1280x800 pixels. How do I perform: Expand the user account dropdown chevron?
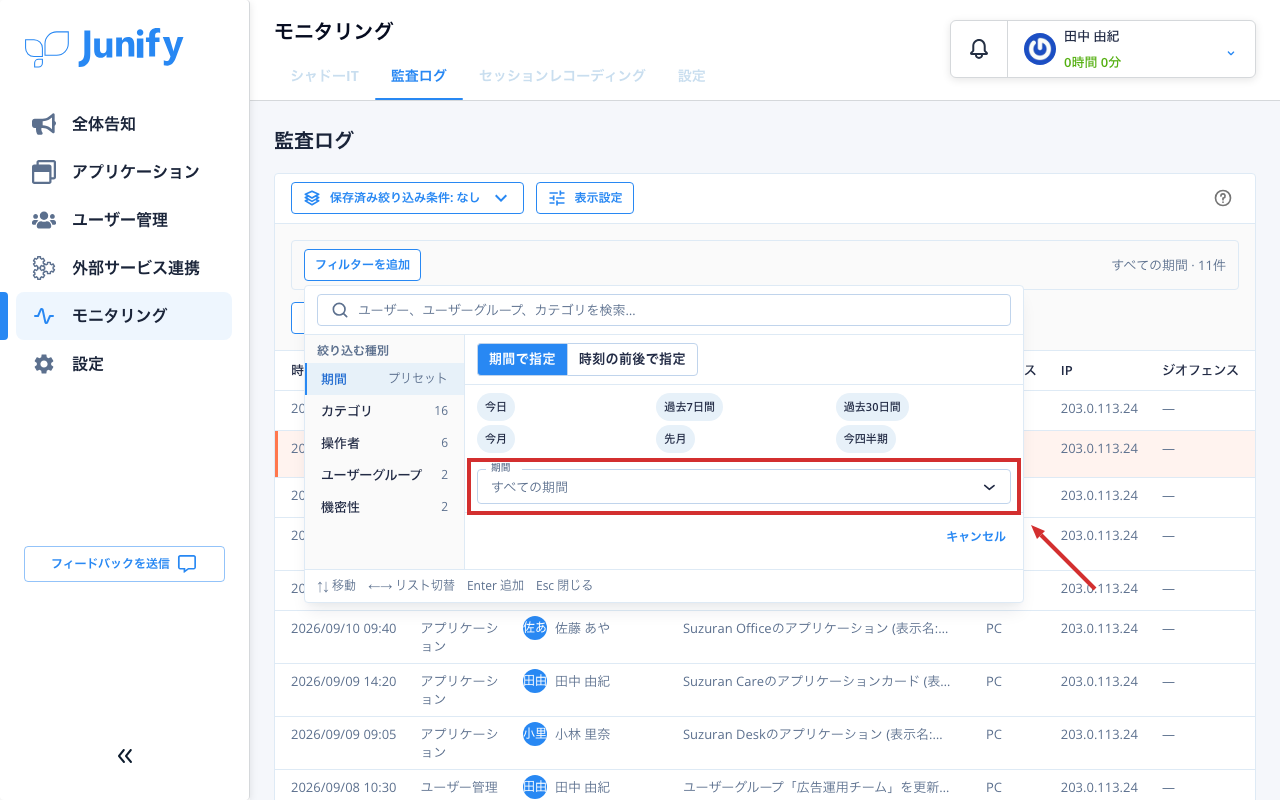(x=1231, y=52)
